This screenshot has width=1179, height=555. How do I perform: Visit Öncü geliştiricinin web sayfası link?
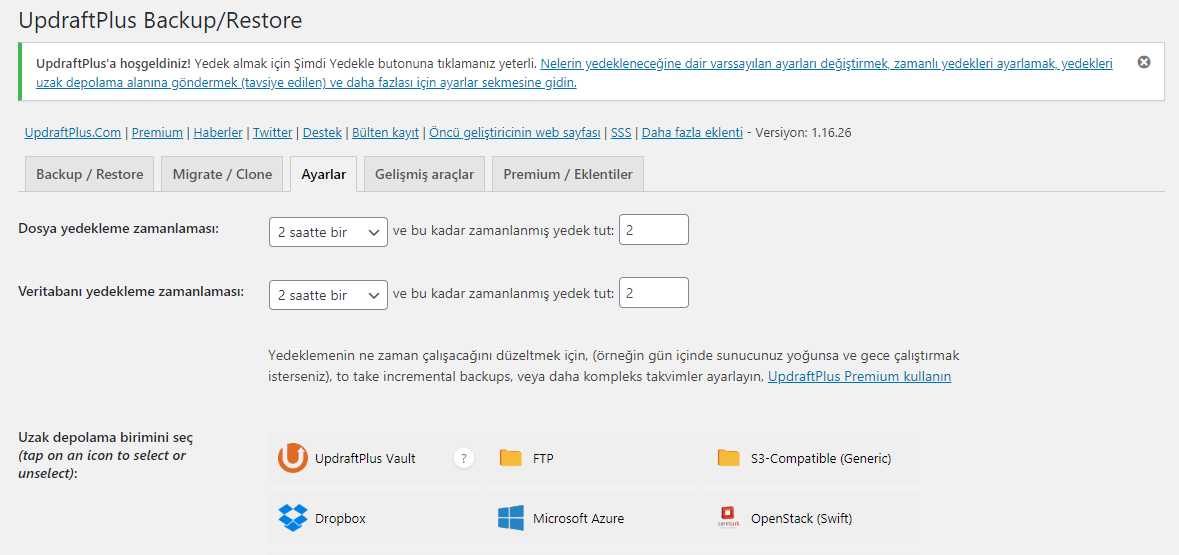coord(515,132)
